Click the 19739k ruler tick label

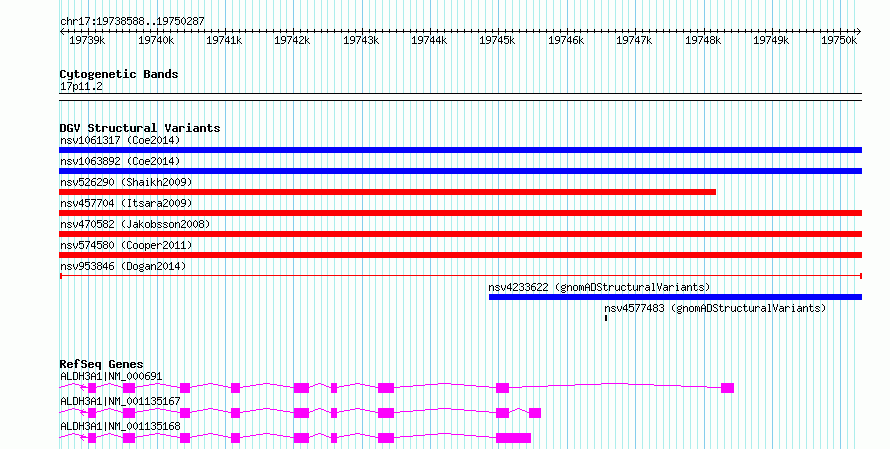pos(87,40)
